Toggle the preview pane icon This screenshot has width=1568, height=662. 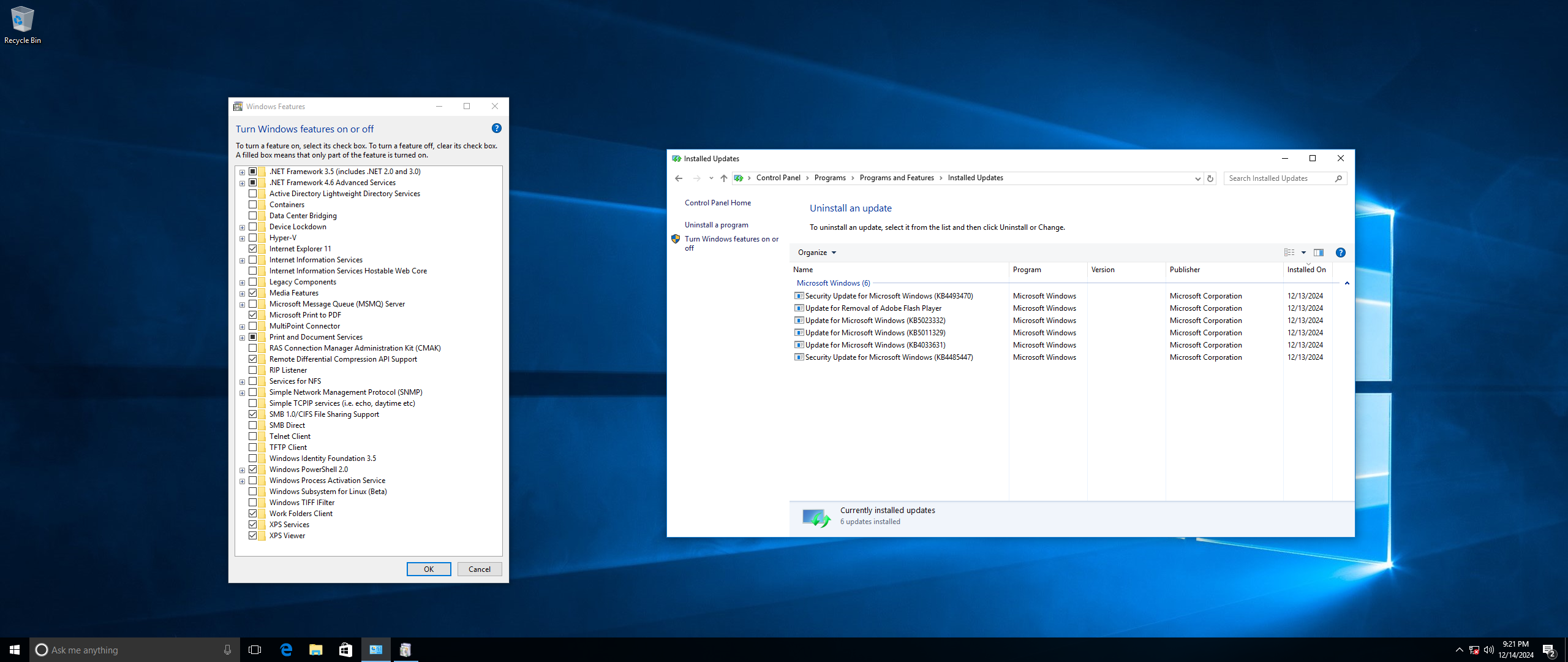1319,253
